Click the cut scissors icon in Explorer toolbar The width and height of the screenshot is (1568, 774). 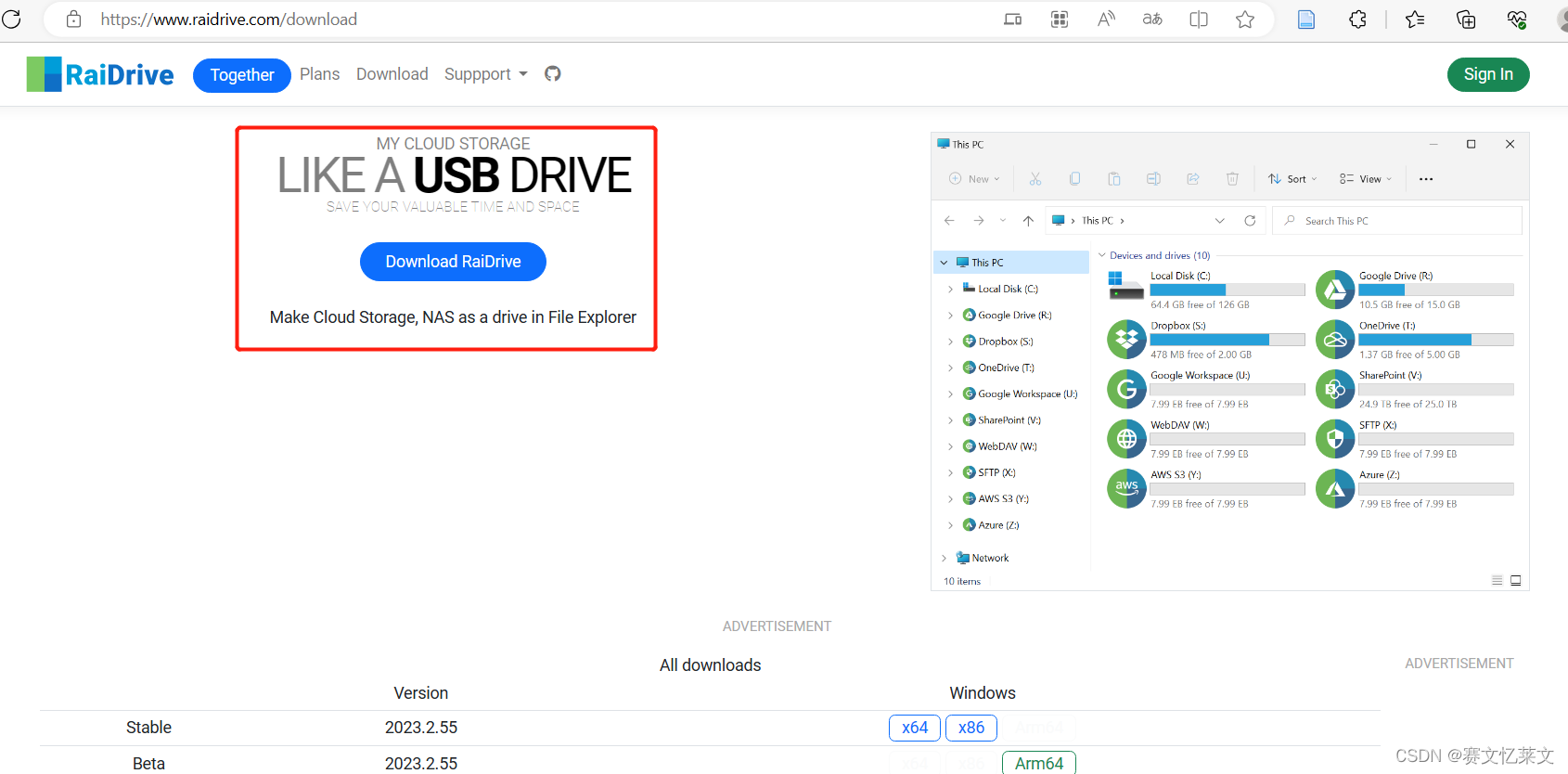pos(1035,179)
